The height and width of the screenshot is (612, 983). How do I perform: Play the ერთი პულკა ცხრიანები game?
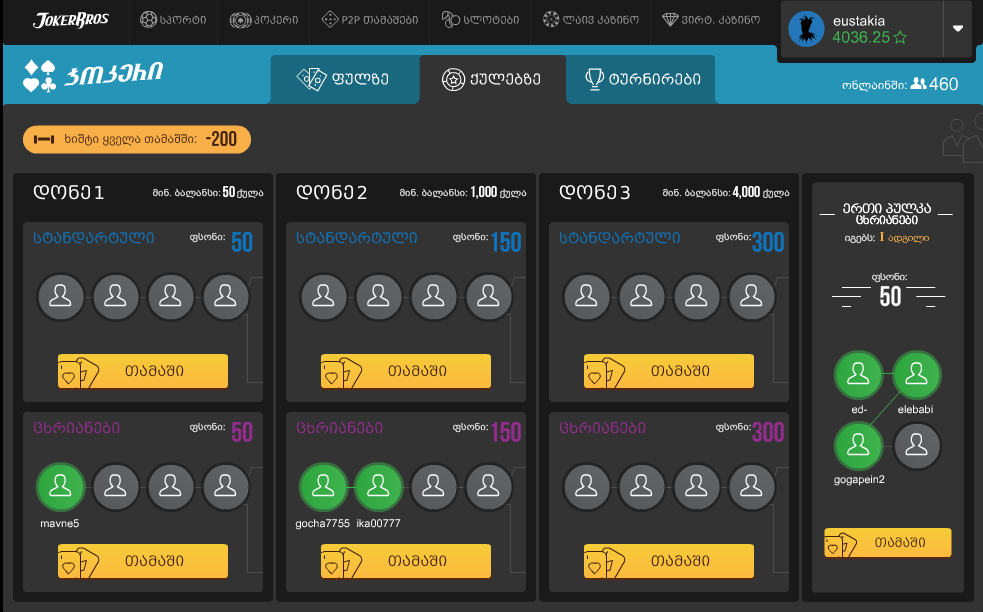click(888, 543)
